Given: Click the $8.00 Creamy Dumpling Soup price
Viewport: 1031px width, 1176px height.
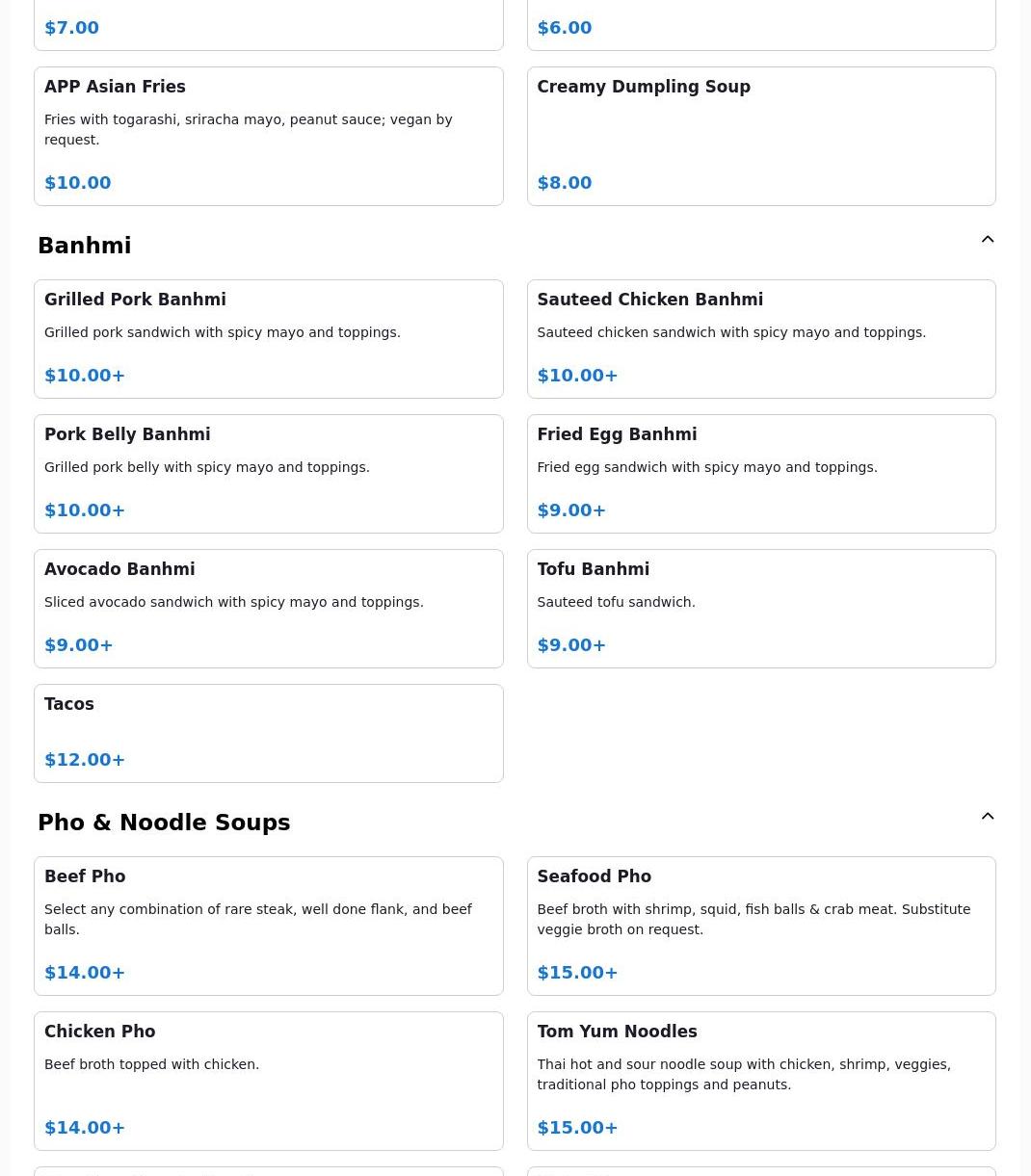Looking at the screenshot, I should pyautogui.click(x=565, y=183).
